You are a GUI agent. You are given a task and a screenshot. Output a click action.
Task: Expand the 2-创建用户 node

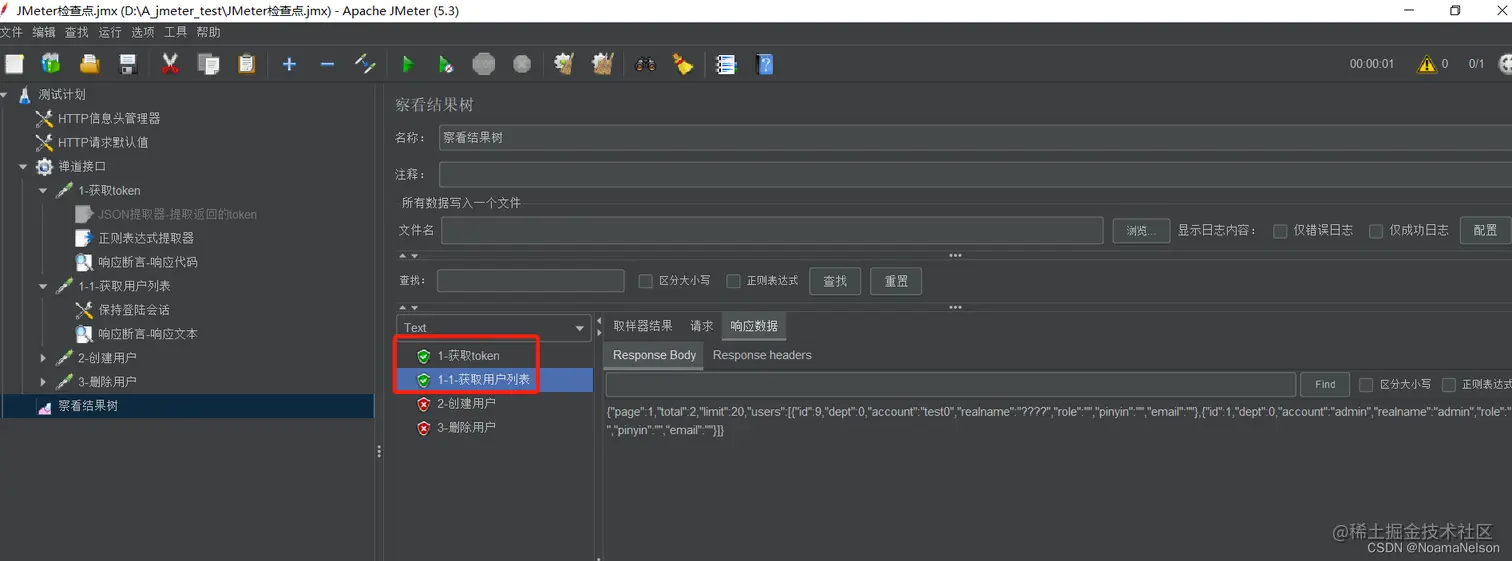(x=43, y=357)
